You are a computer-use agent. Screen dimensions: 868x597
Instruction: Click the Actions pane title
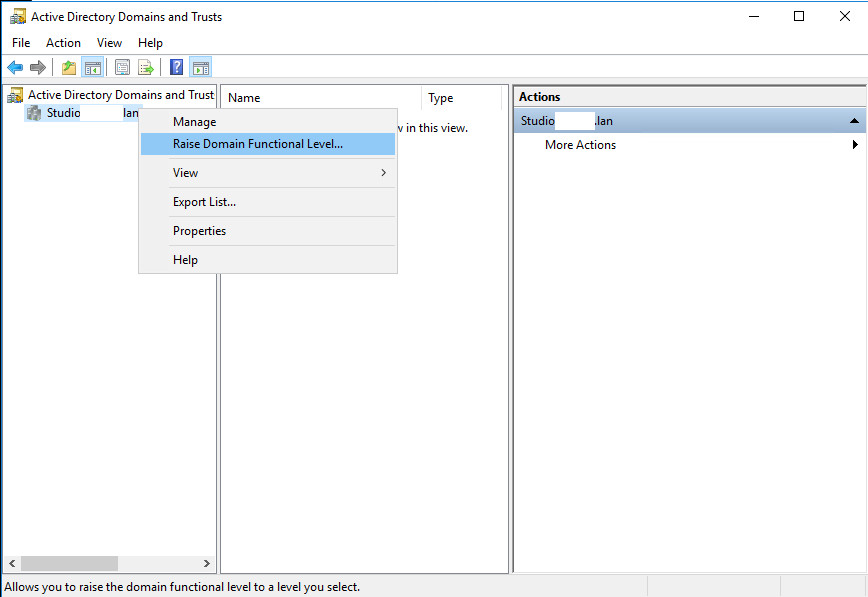pyautogui.click(x=540, y=97)
